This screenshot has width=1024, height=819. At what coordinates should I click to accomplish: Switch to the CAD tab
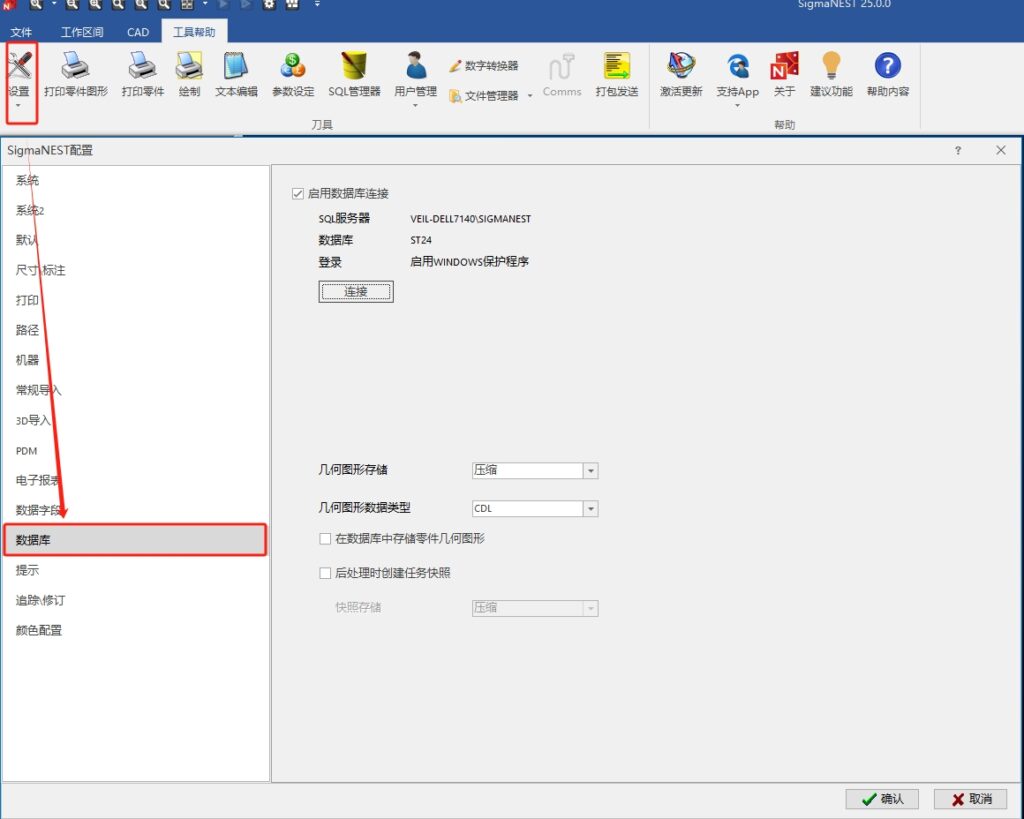coord(138,32)
